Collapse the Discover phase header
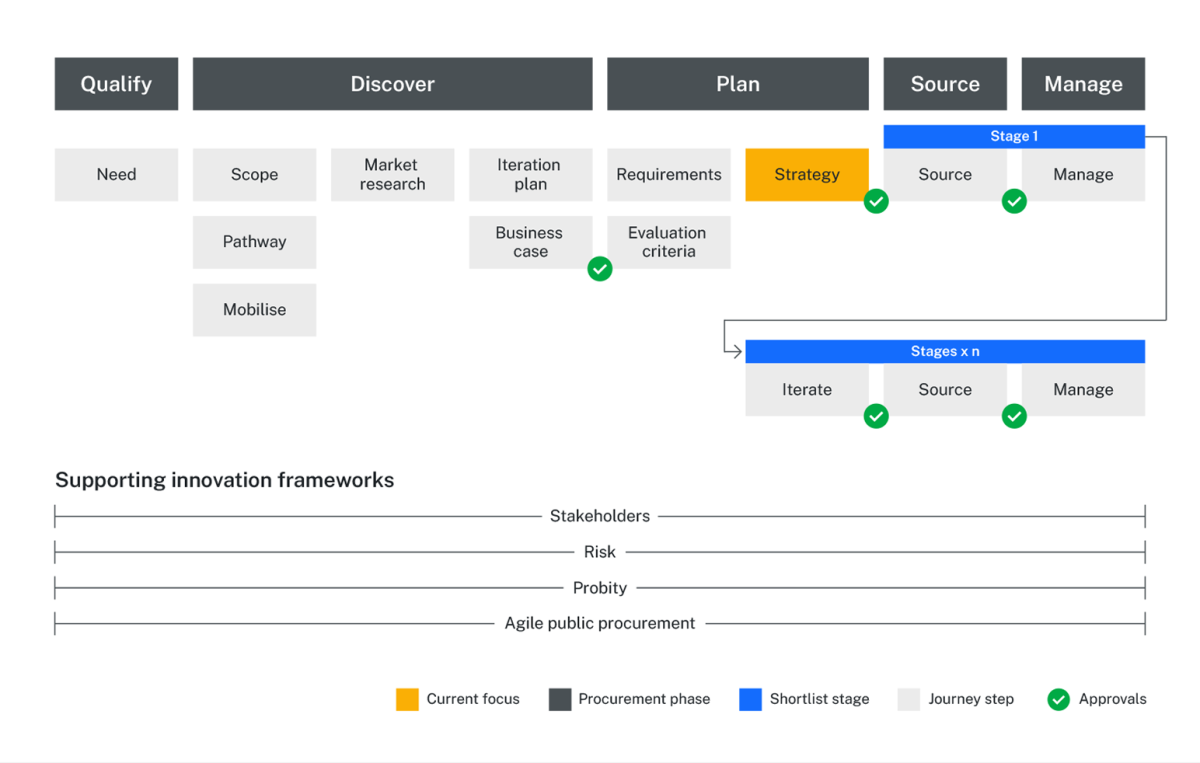The image size is (1200, 763). [x=392, y=83]
